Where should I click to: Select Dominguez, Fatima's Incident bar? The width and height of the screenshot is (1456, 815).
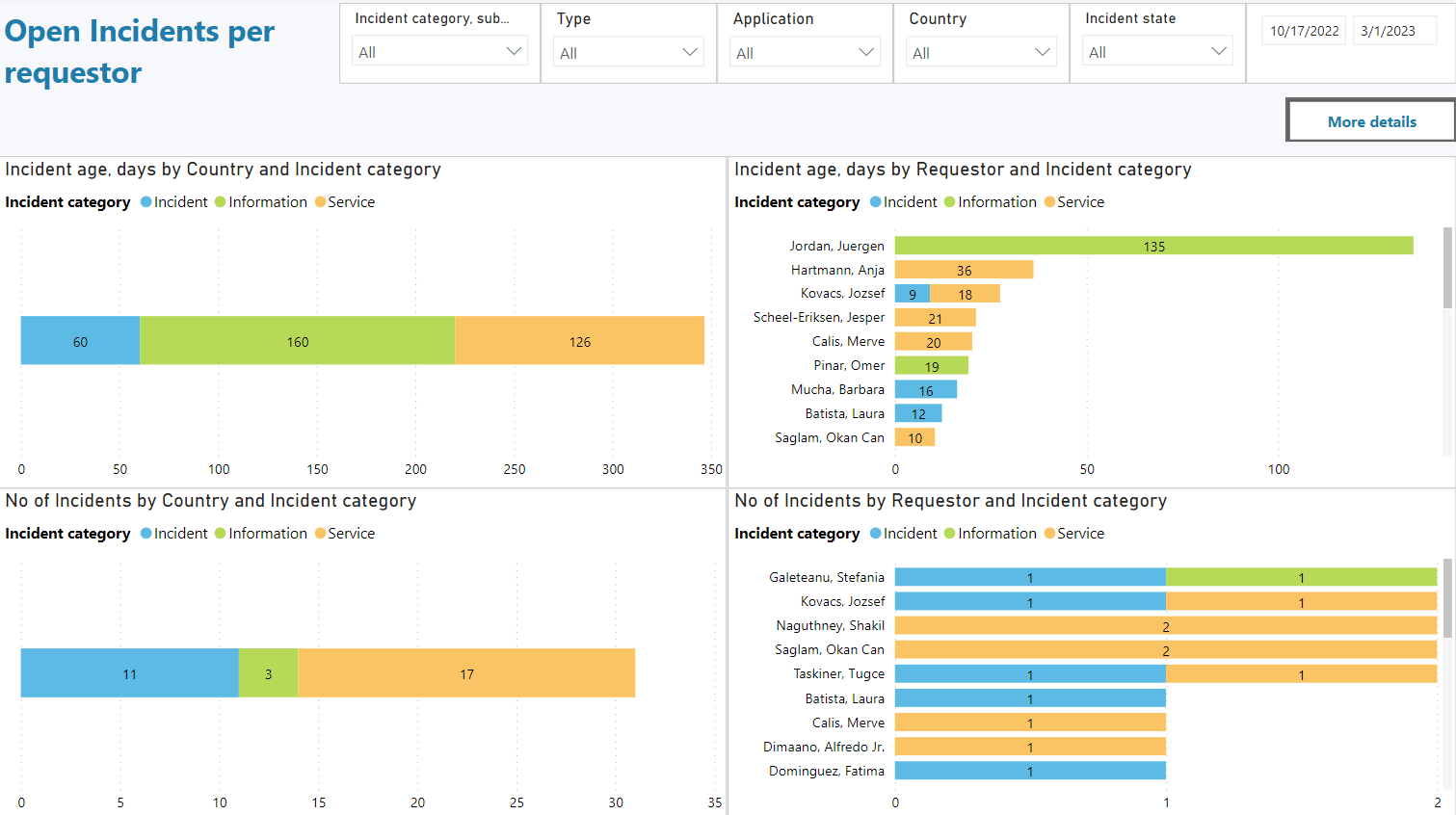[1030, 771]
